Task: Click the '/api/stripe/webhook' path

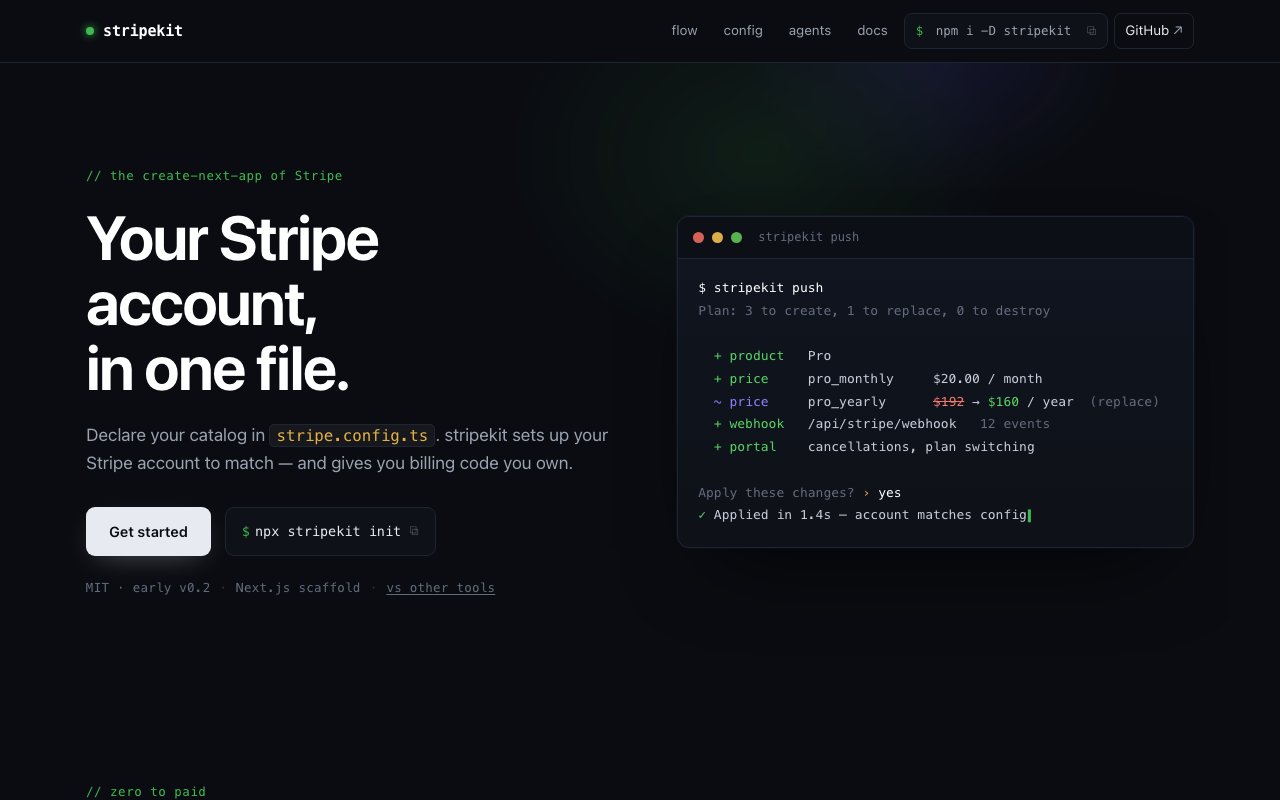Action: tap(882, 424)
